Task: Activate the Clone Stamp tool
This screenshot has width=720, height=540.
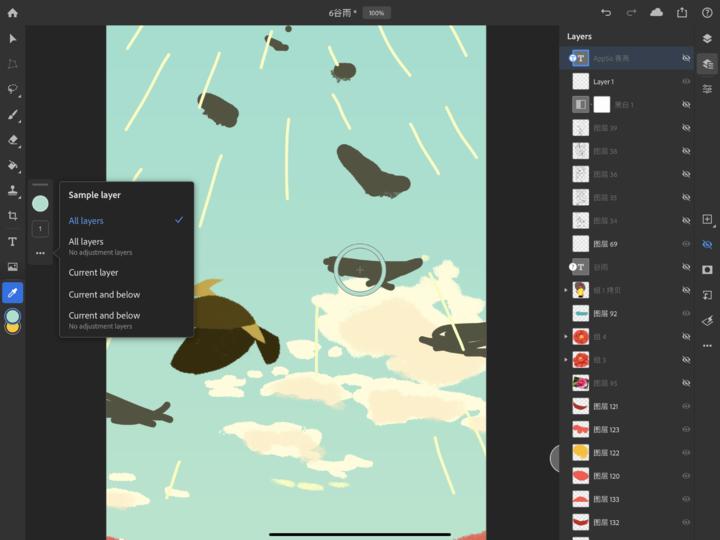Action: coord(13,191)
